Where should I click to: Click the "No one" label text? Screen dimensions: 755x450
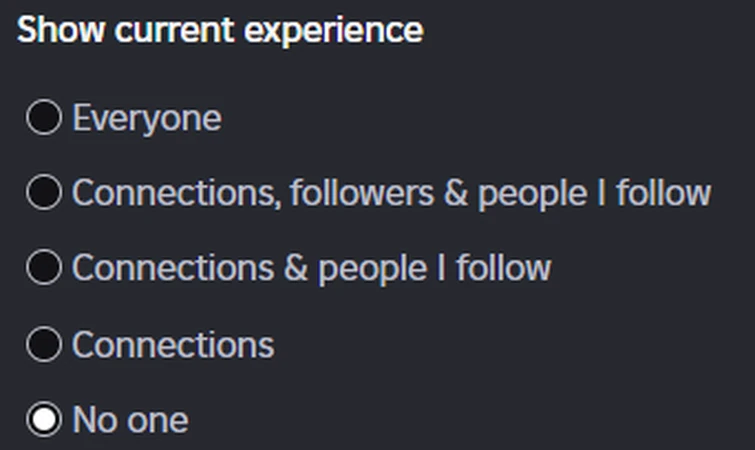pyautogui.click(x=130, y=419)
